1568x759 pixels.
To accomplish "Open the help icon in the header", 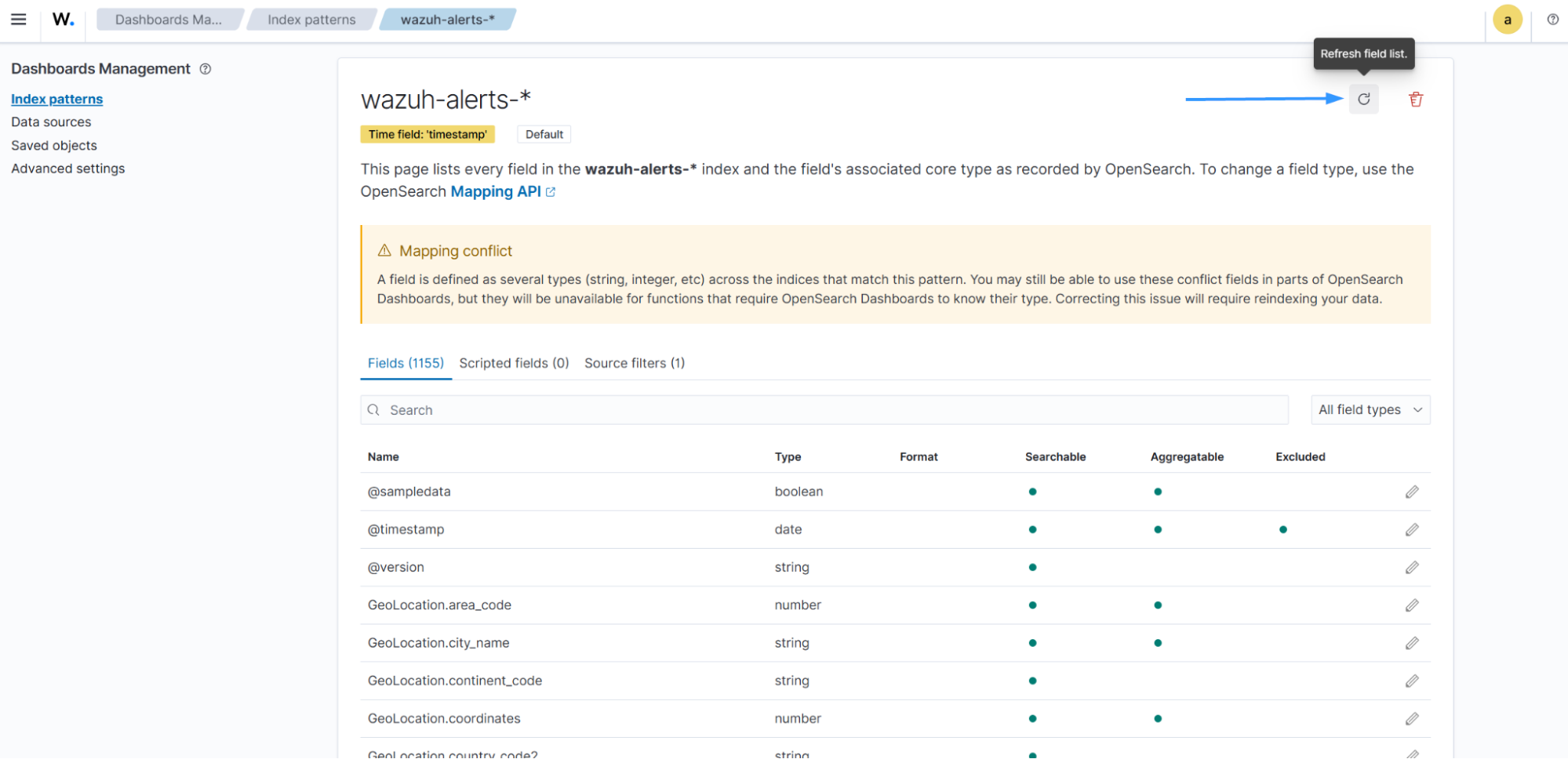I will click(x=1552, y=20).
